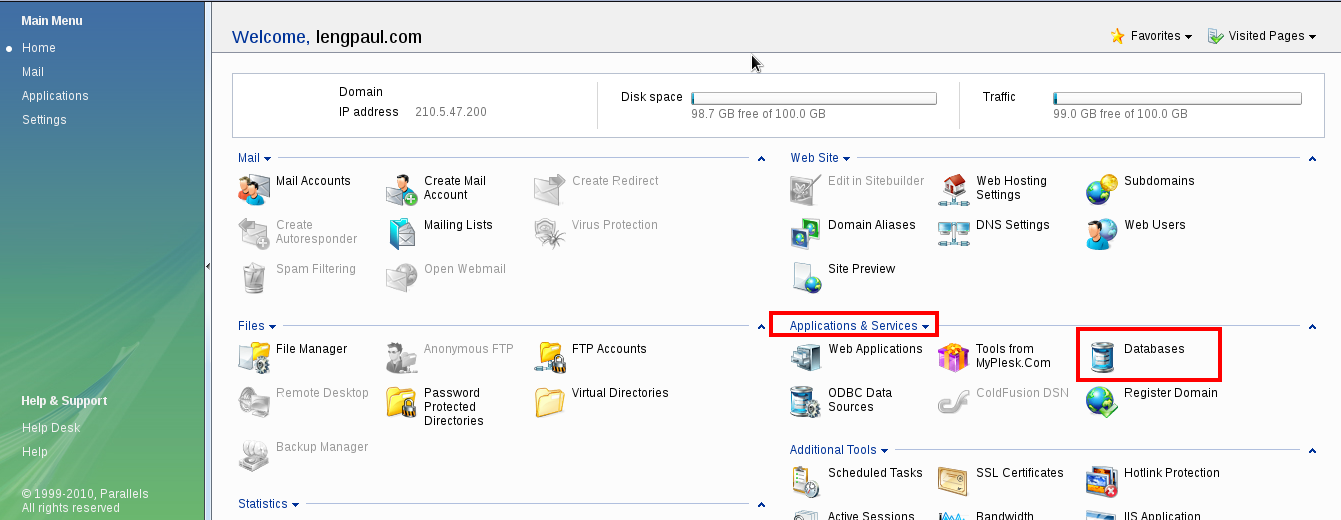Click the File Manager icon
Image resolution: width=1341 pixels, height=520 pixels.
(x=254, y=356)
